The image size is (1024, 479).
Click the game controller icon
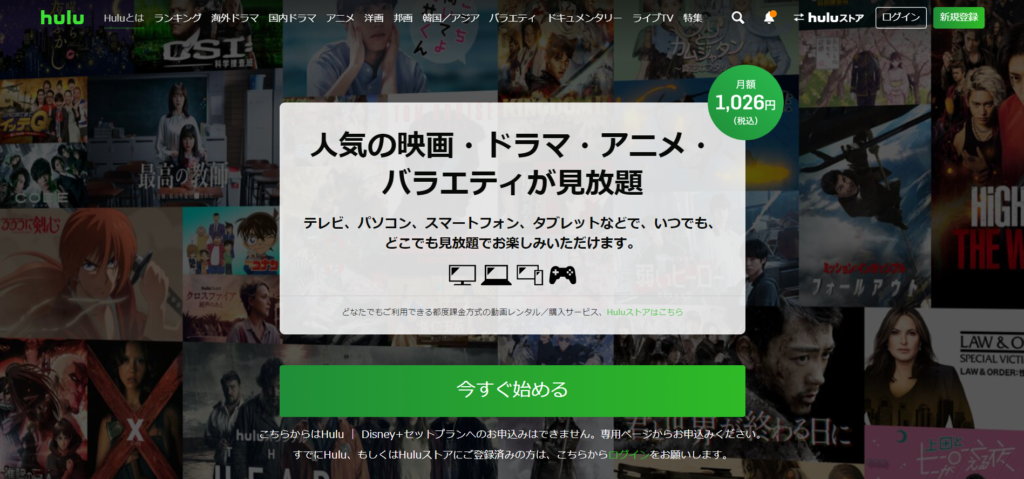tap(562, 275)
